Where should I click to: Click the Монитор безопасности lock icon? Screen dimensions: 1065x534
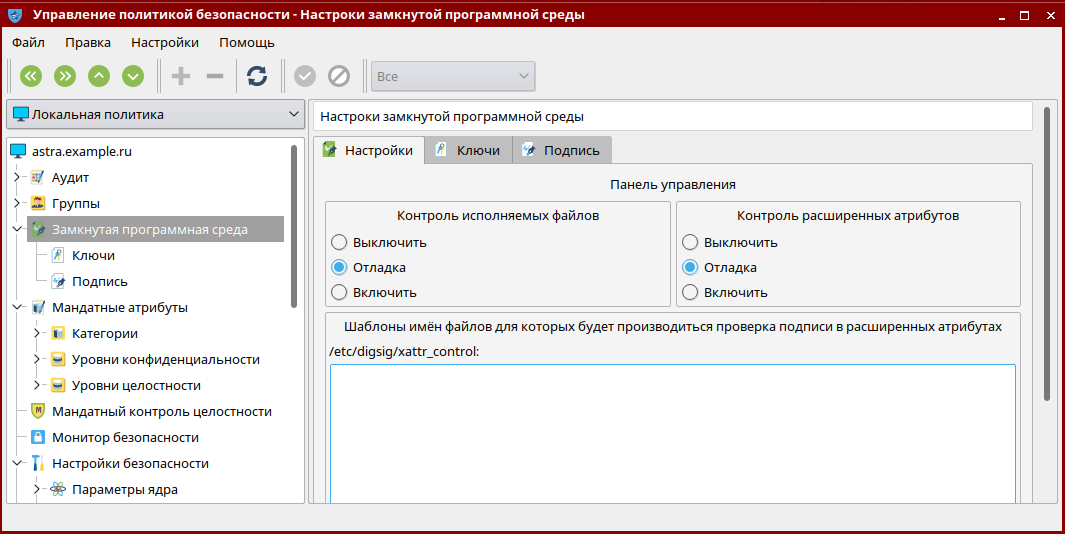tap(38, 438)
